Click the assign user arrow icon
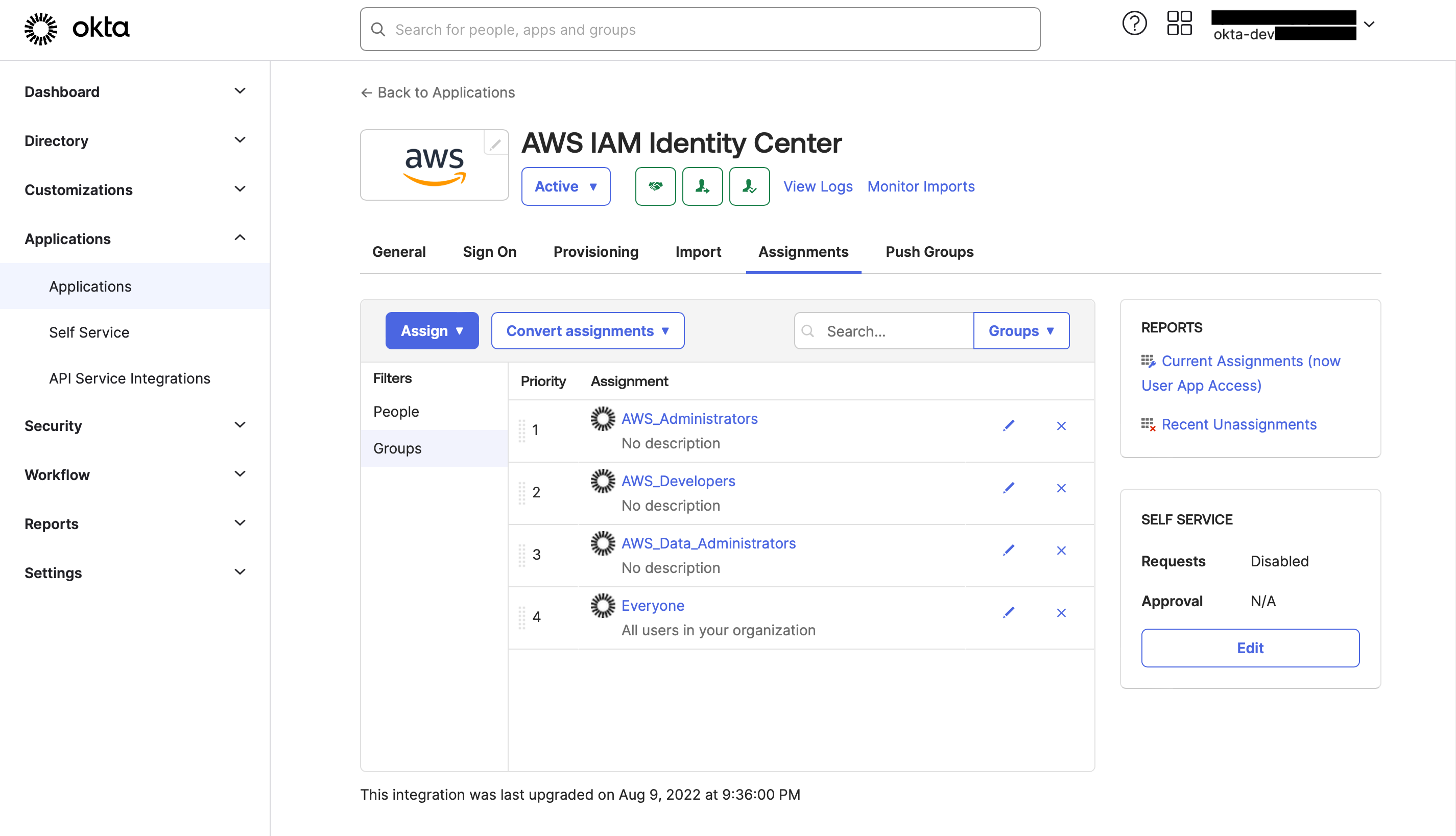The height and width of the screenshot is (836, 1456). coord(702,186)
